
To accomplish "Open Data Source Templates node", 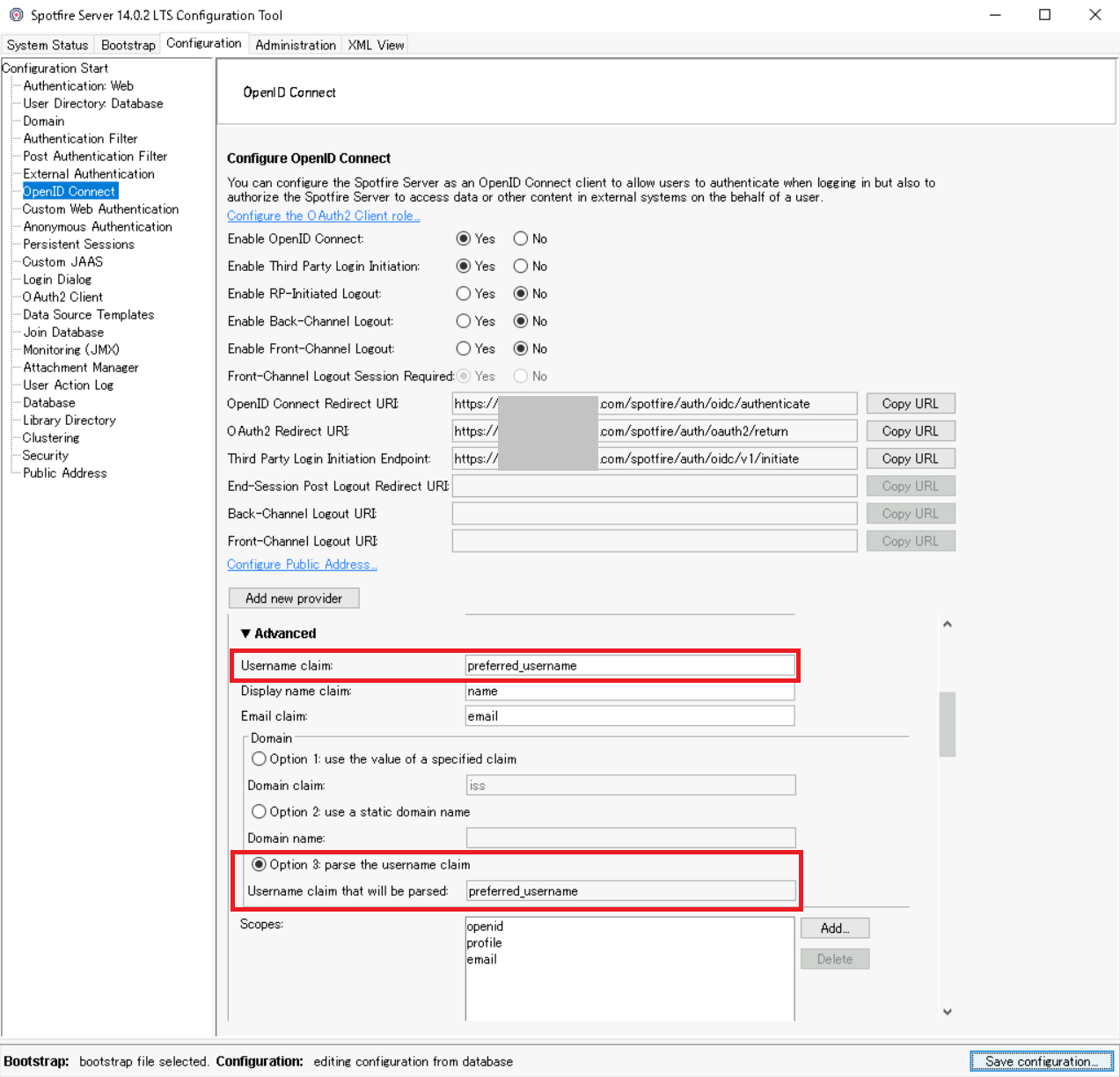I will coord(88,314).
